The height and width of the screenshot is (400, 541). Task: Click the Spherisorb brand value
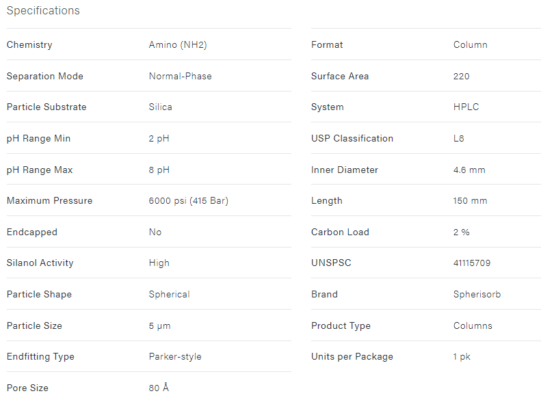tap(477, 294)
